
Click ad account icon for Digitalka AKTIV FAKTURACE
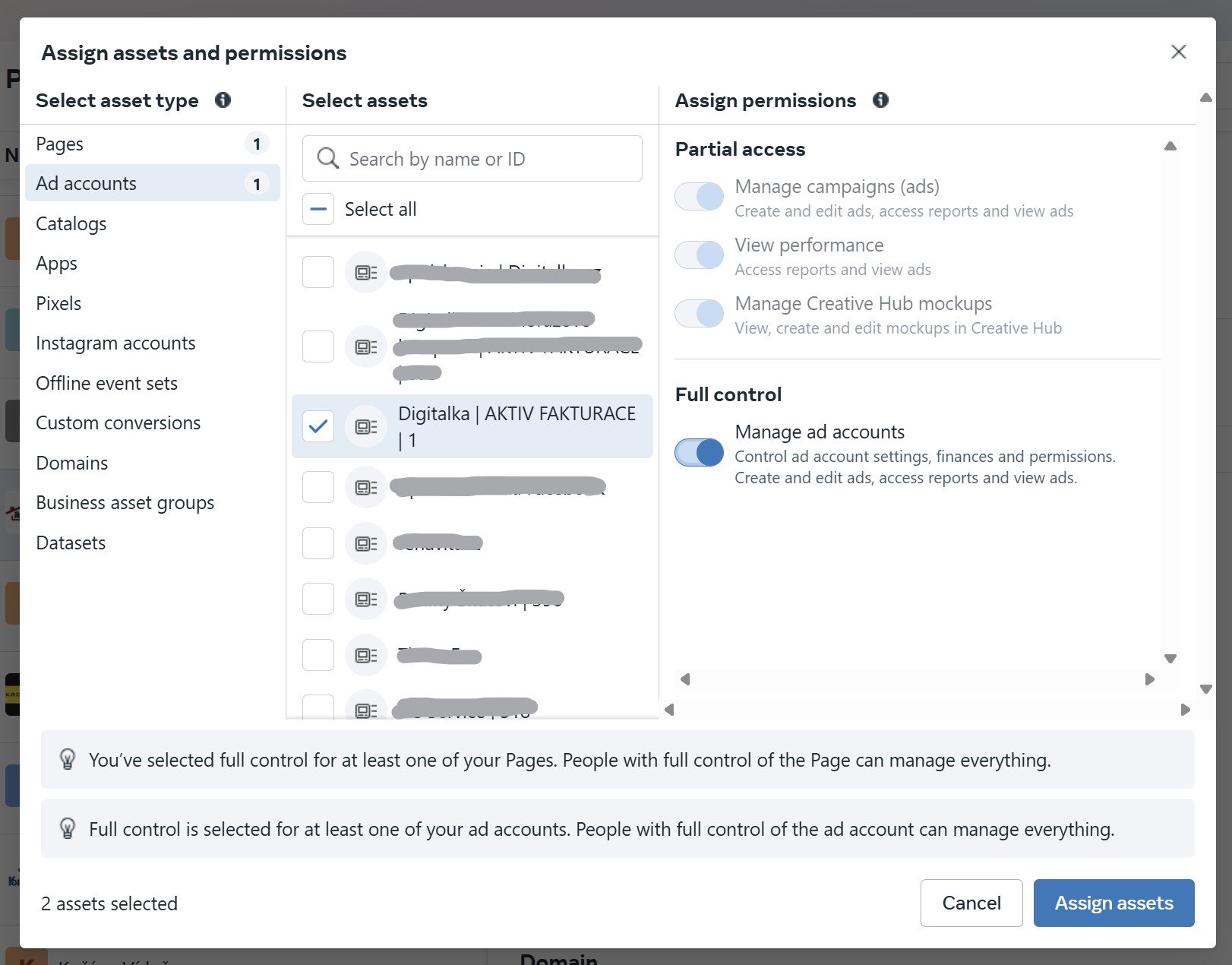point(366,426)
